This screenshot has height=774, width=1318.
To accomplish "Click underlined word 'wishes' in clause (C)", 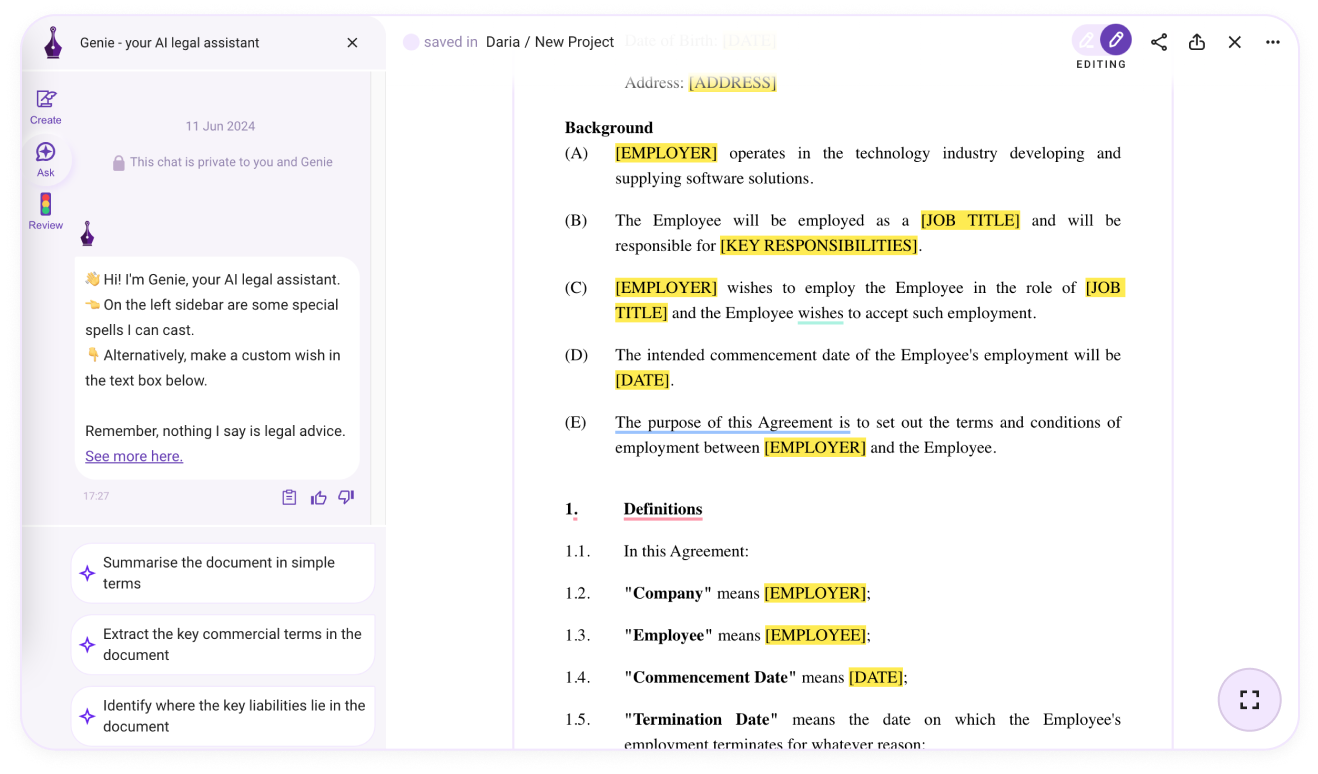I will pos(821,313).
